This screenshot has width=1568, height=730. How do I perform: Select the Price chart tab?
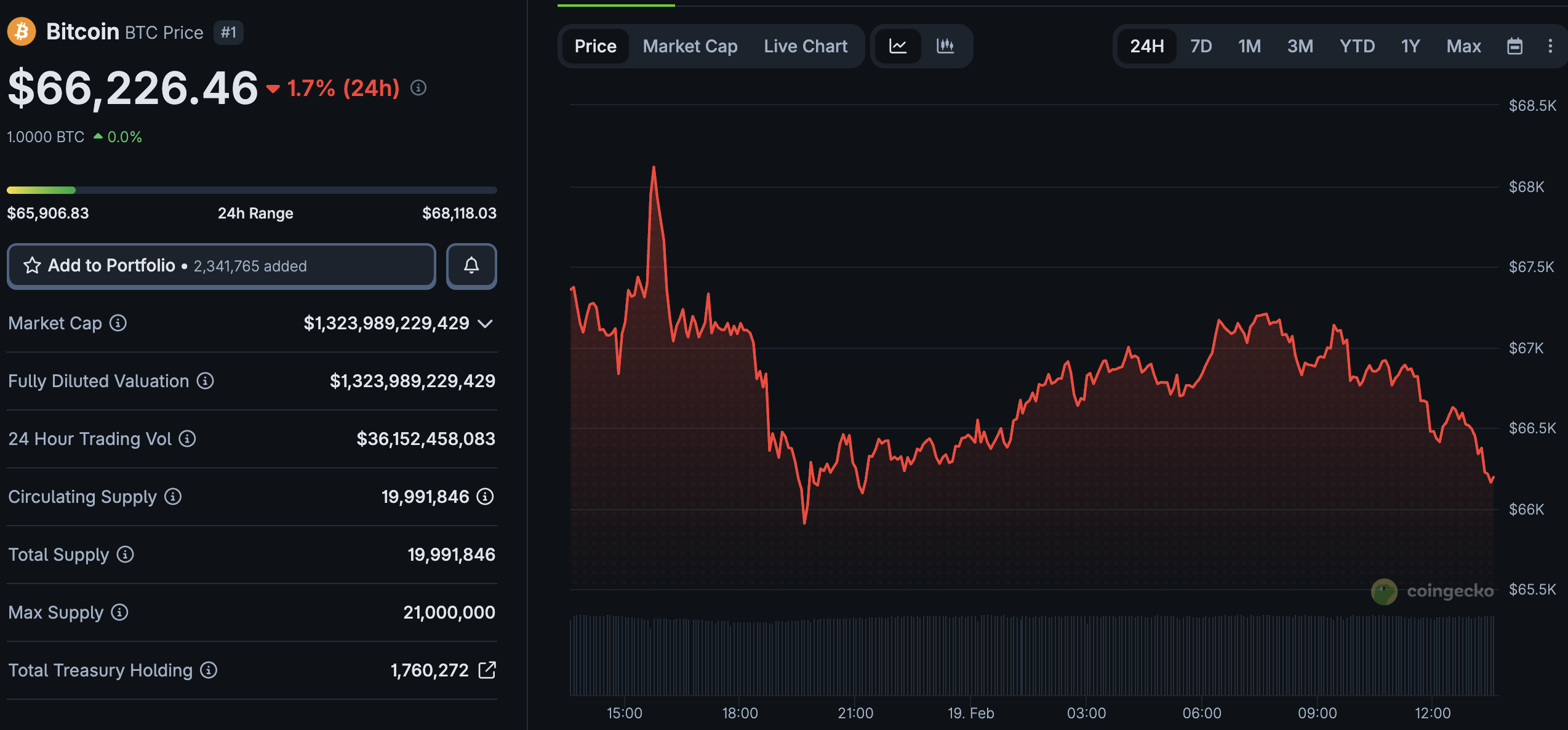tap(596, 46)
